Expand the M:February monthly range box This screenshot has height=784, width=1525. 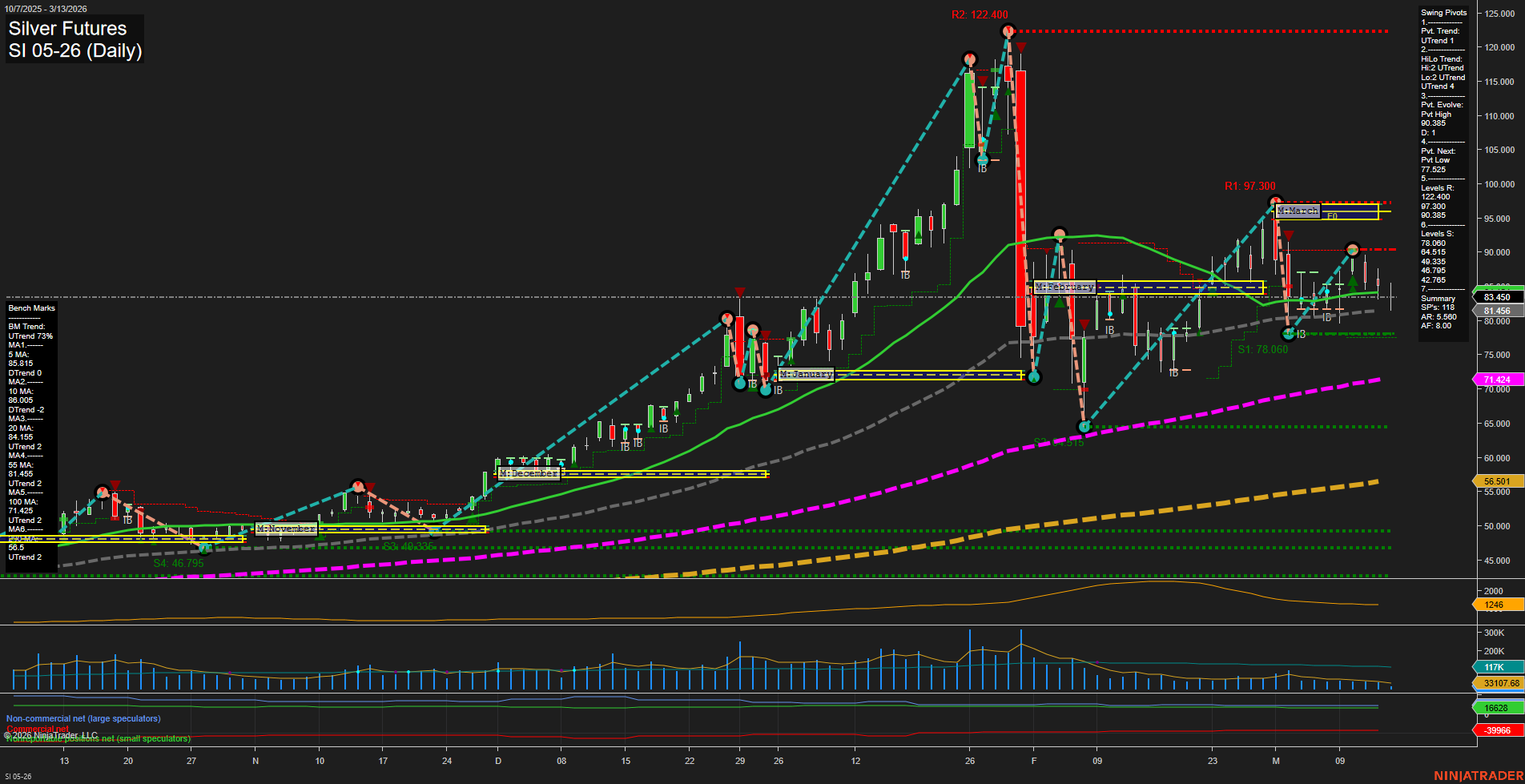(1065, 286)
